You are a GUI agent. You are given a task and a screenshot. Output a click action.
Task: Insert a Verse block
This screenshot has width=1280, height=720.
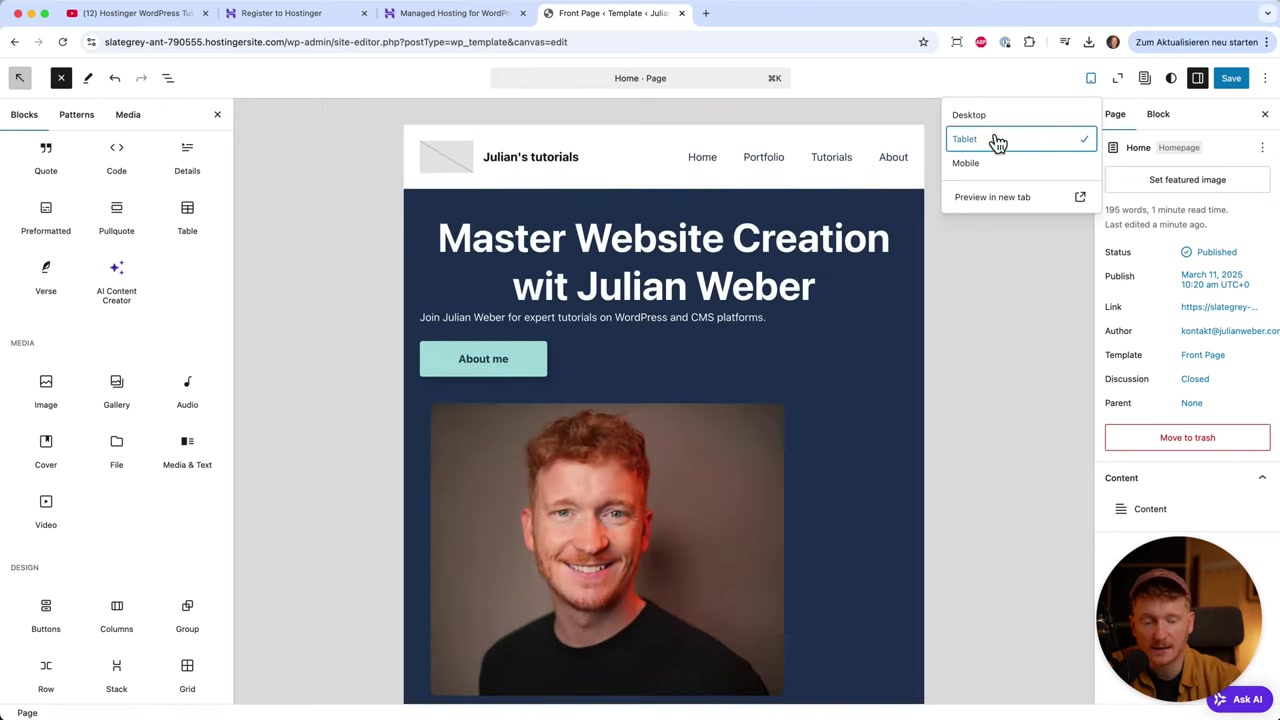coord(46,278)
